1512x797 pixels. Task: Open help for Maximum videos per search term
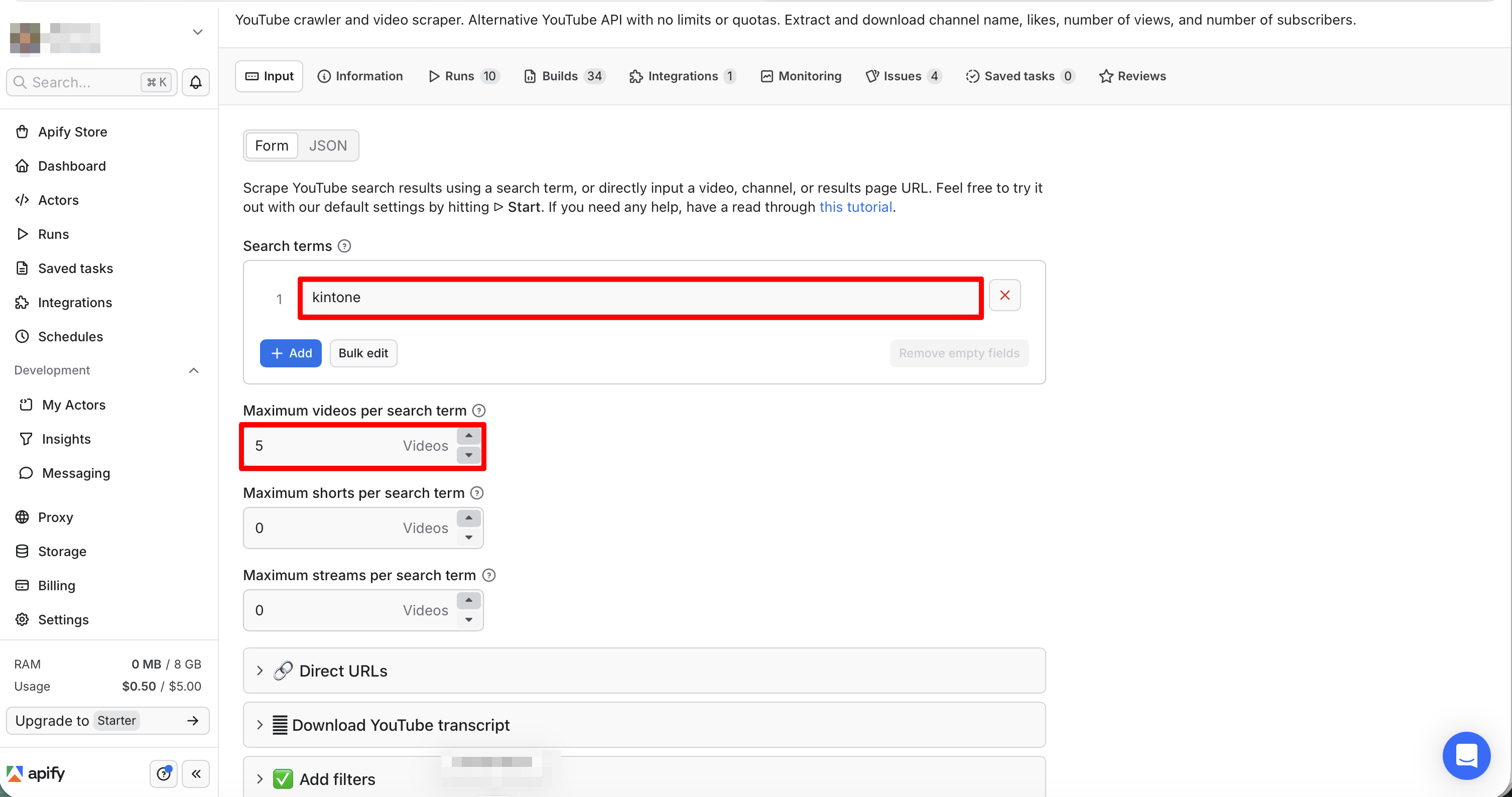tap(479, 410)
